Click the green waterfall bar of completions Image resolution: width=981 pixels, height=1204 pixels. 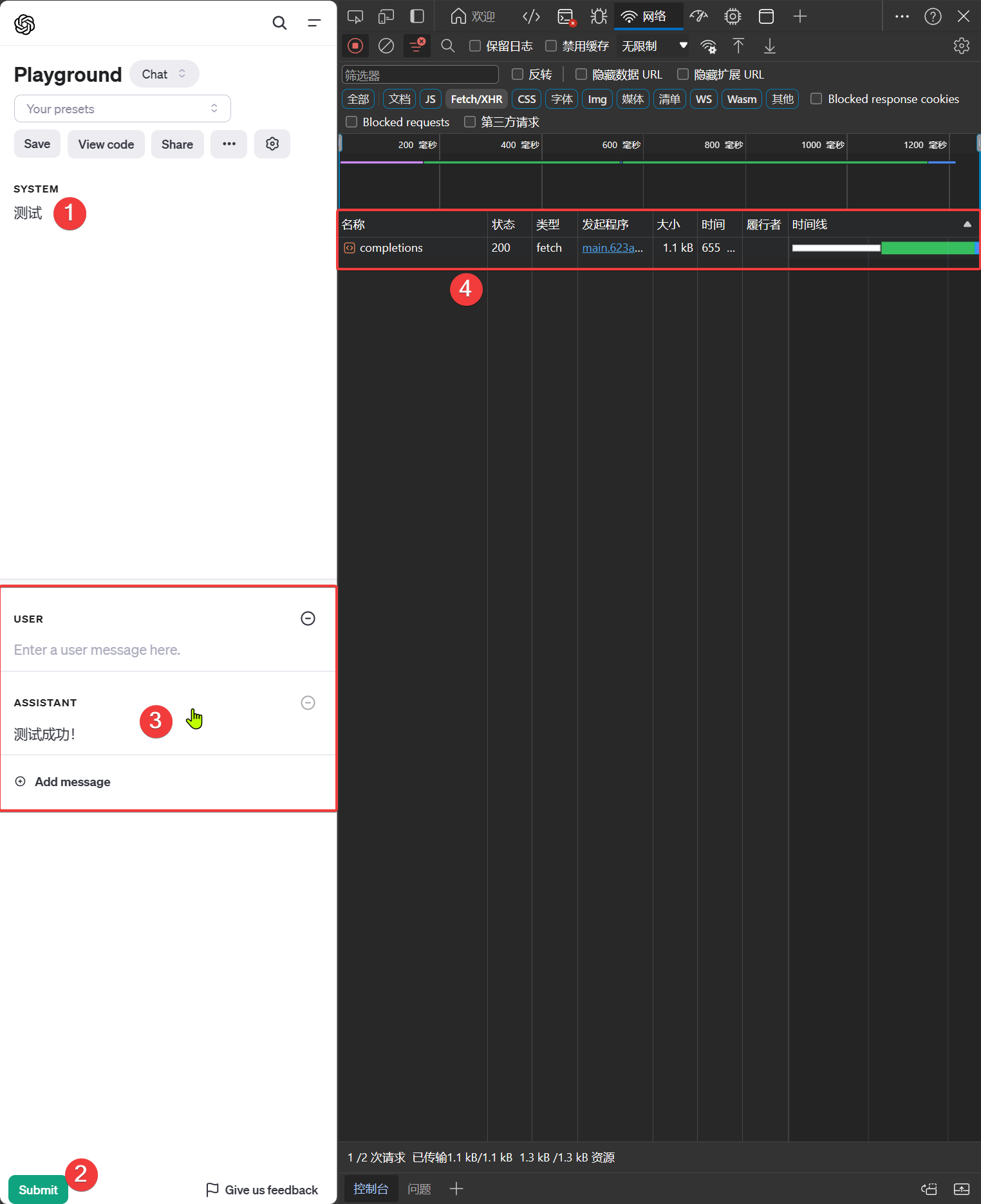[x=928, y=248]
